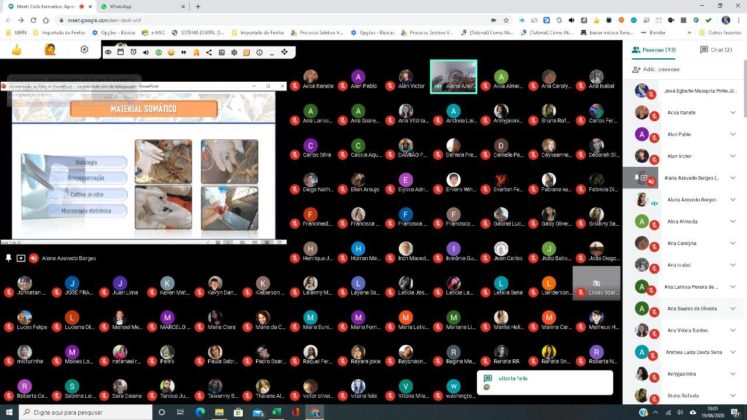Click the Adic. pessoas button

[656, 70]
